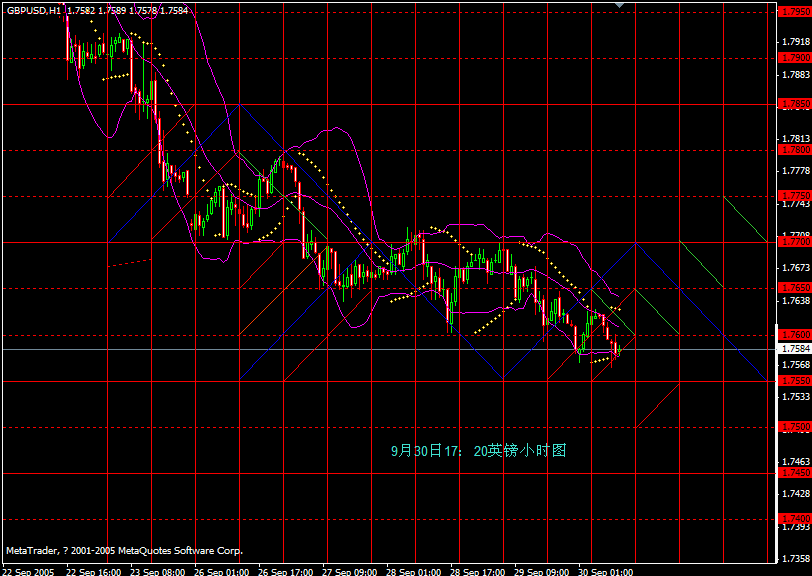Click the 1.7650 price level label
Viewport: 812px width, 576px height.
click(x=795, y=288)
